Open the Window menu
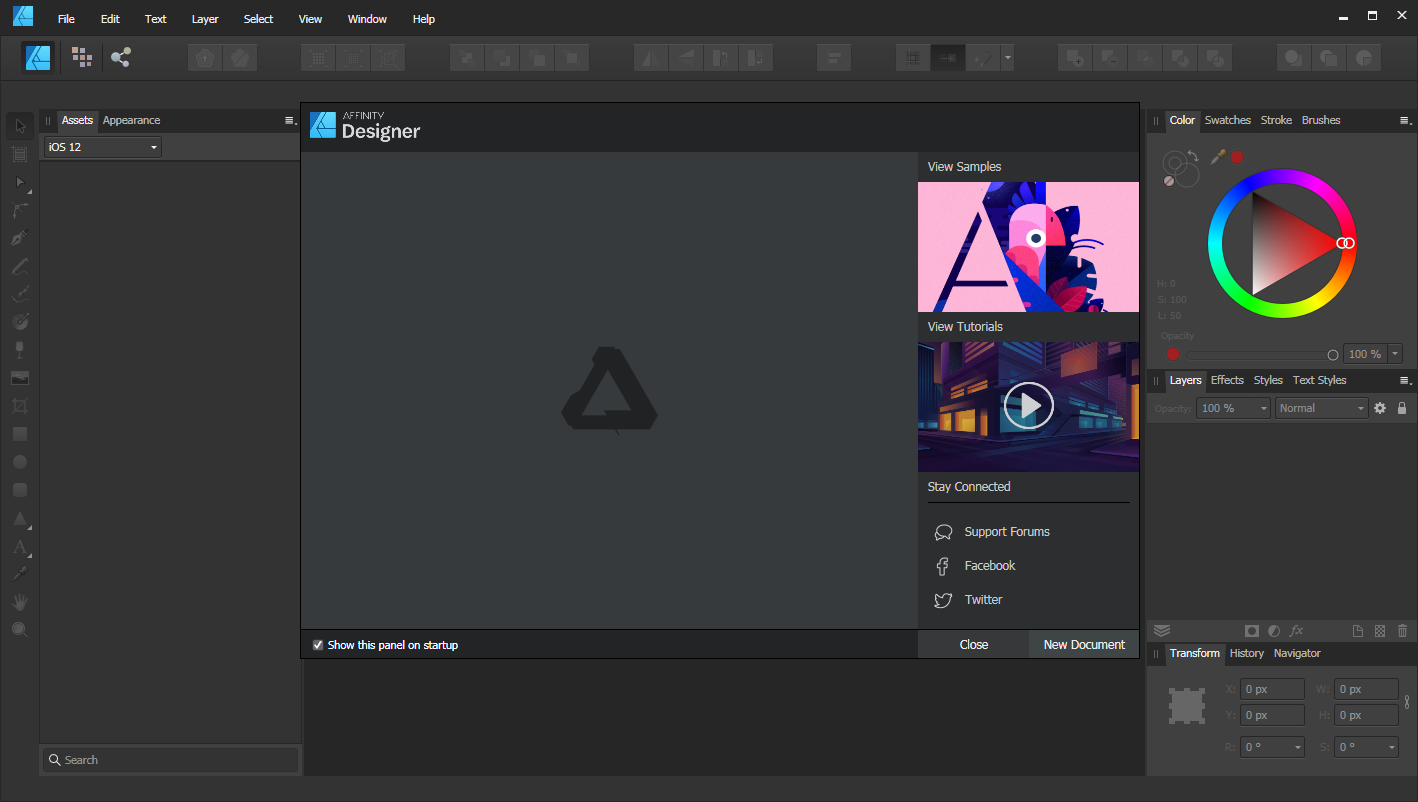This screenshot has width=1418, height=802. tap(367, 19)
